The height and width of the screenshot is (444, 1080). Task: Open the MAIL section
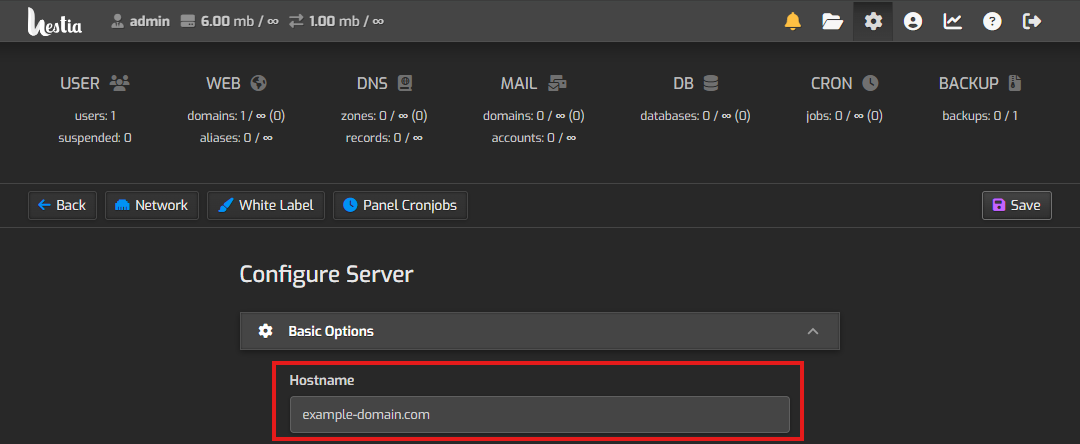coord(533,84)
